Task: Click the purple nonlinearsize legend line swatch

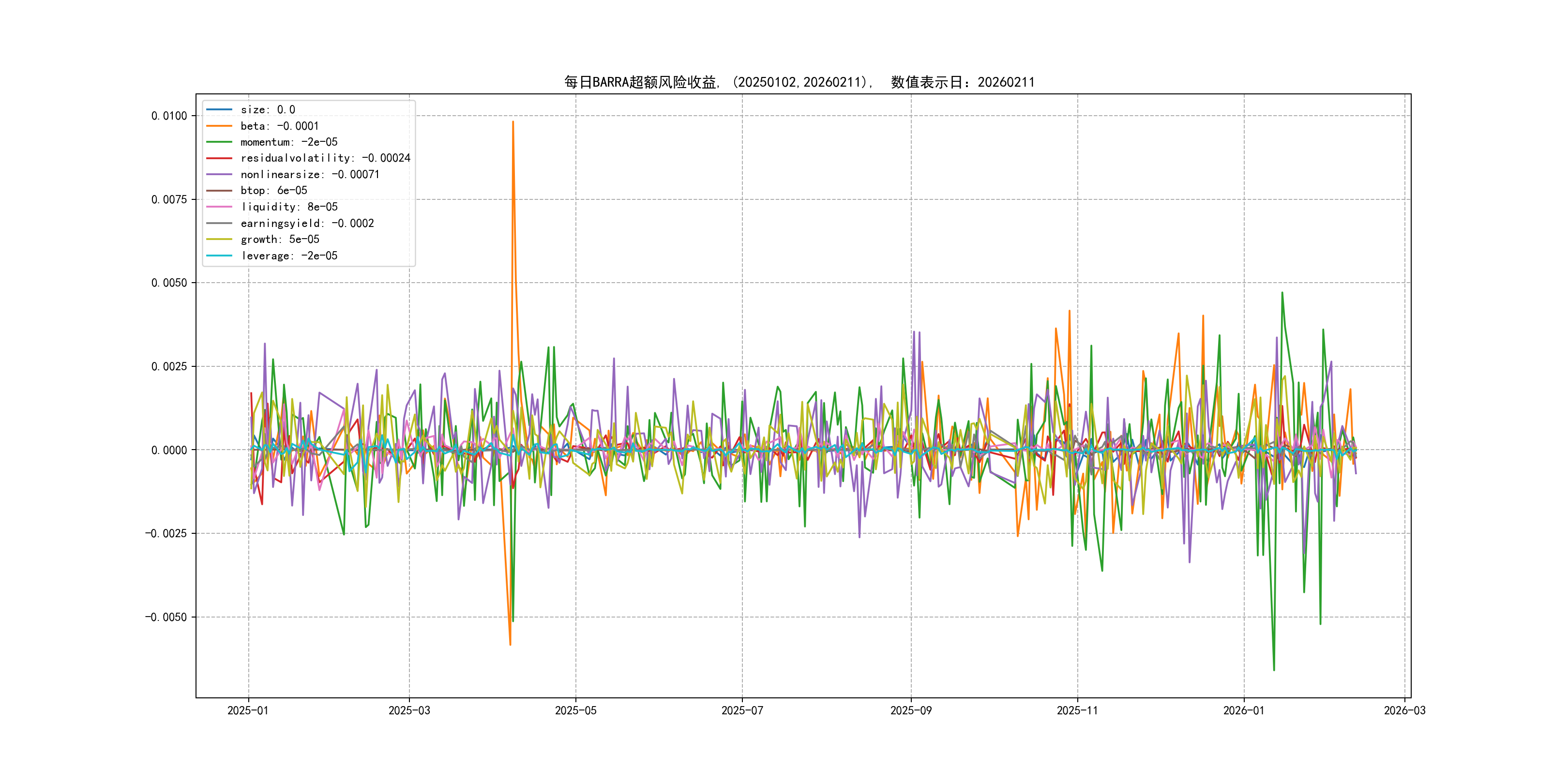Action: pyautogui.click(x=219, y=175)
